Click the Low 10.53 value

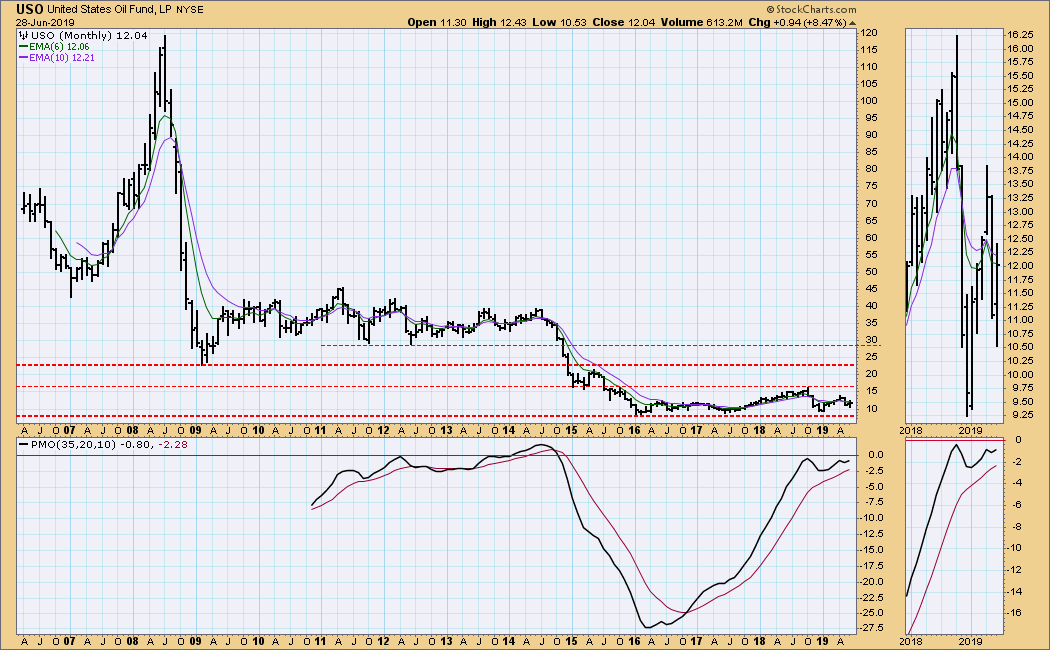[x=559, y=22]
